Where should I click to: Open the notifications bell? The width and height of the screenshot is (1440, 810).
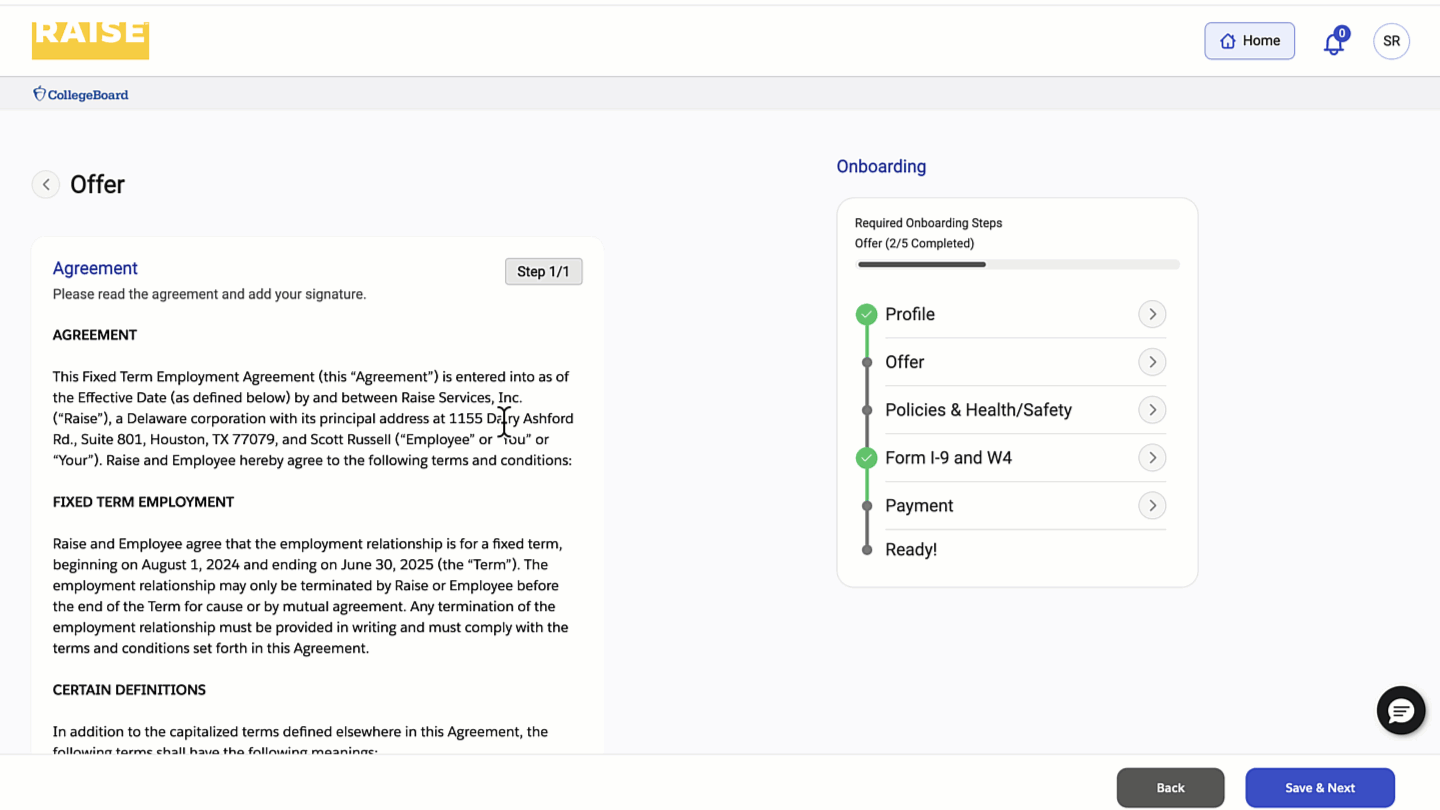tap(1333, 43)
